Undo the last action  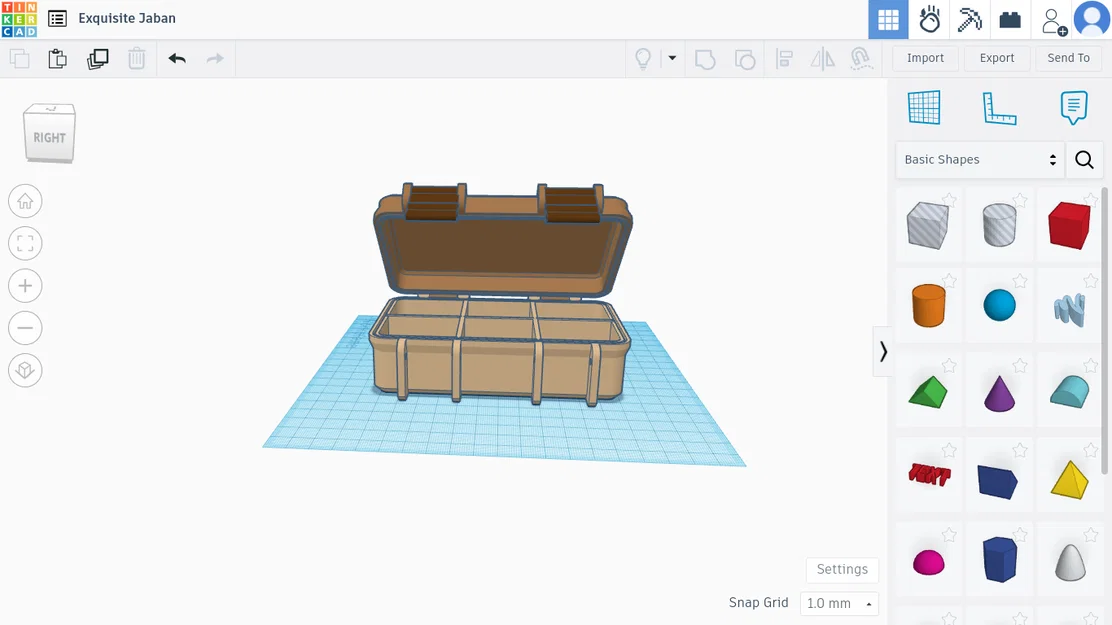[x=177, y=58]
